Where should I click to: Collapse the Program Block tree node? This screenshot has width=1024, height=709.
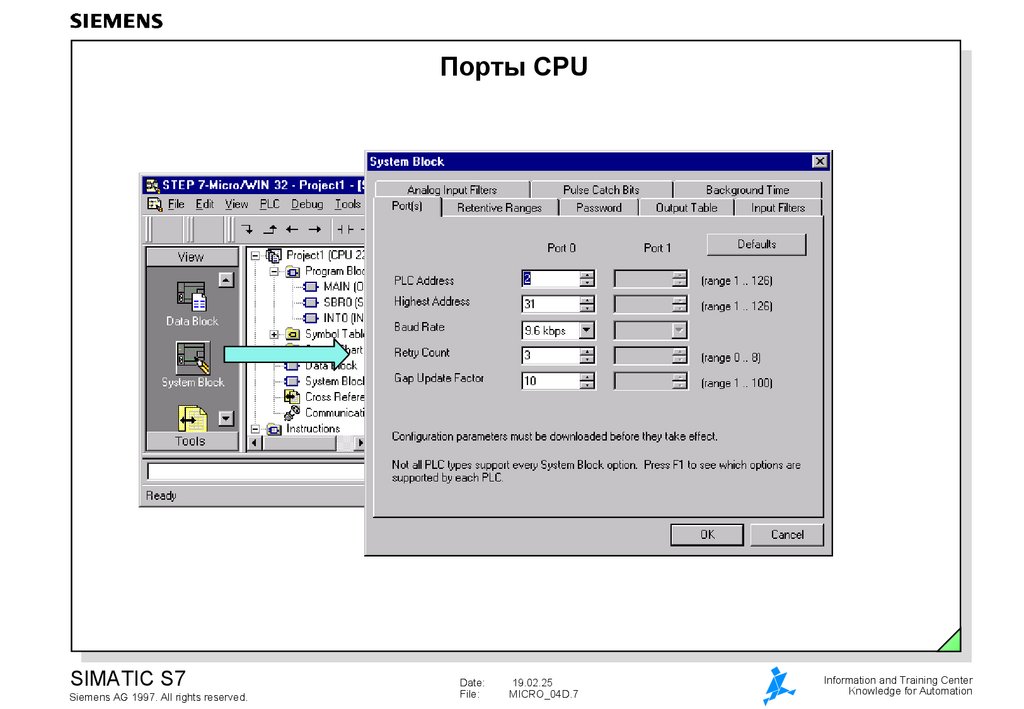pyautogui.click(x=274, y=272)
